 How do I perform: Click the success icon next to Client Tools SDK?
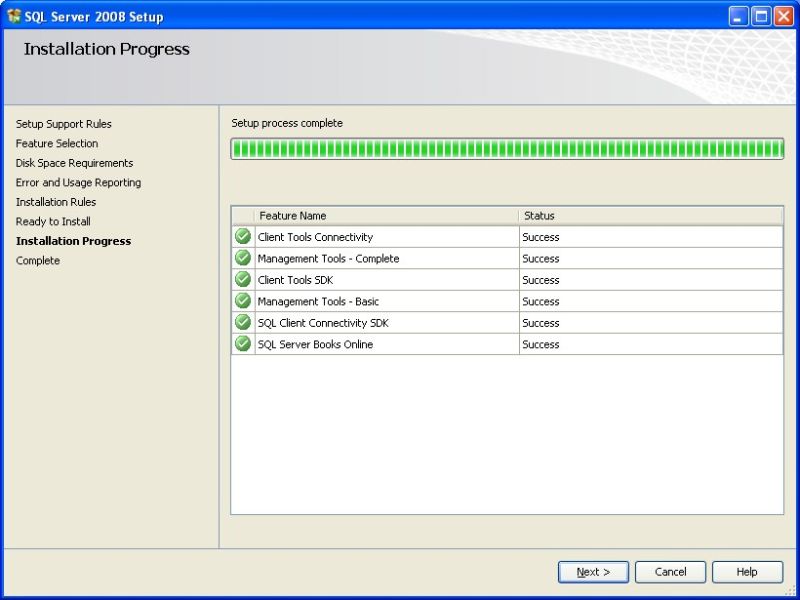241,280
